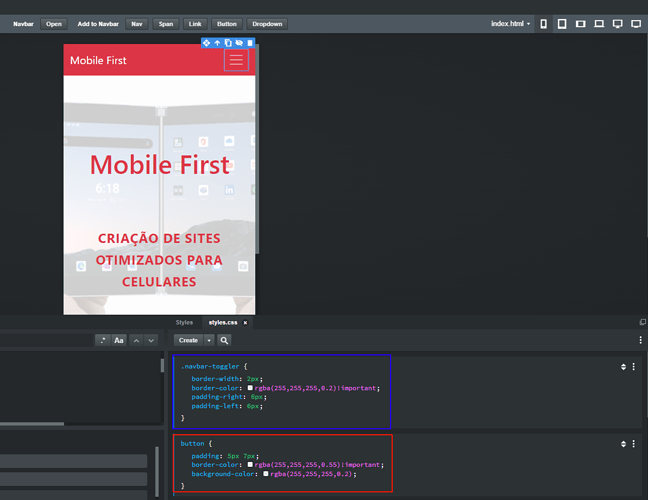
Task: Open the CSS search magnifier
Action: tap(224, 340)
